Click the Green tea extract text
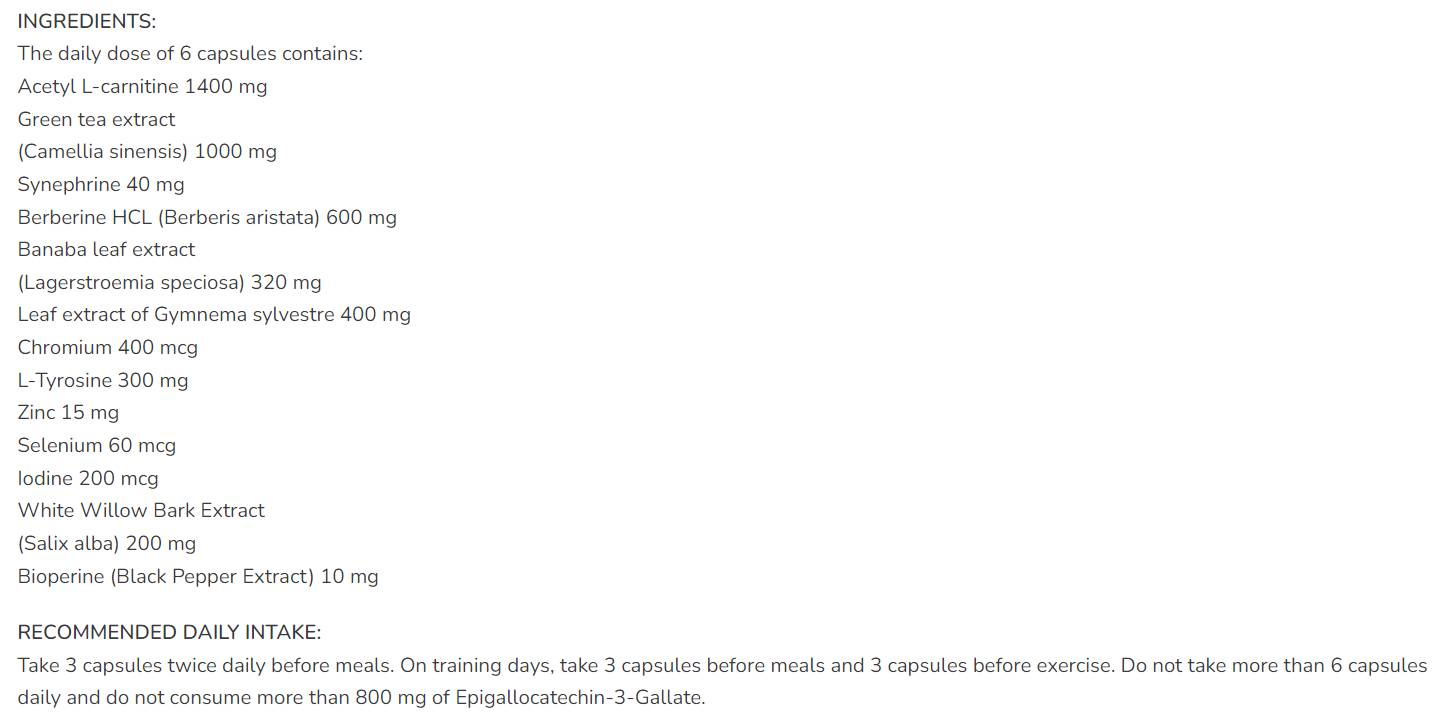1438x723 pixels. tap(96, 119)
